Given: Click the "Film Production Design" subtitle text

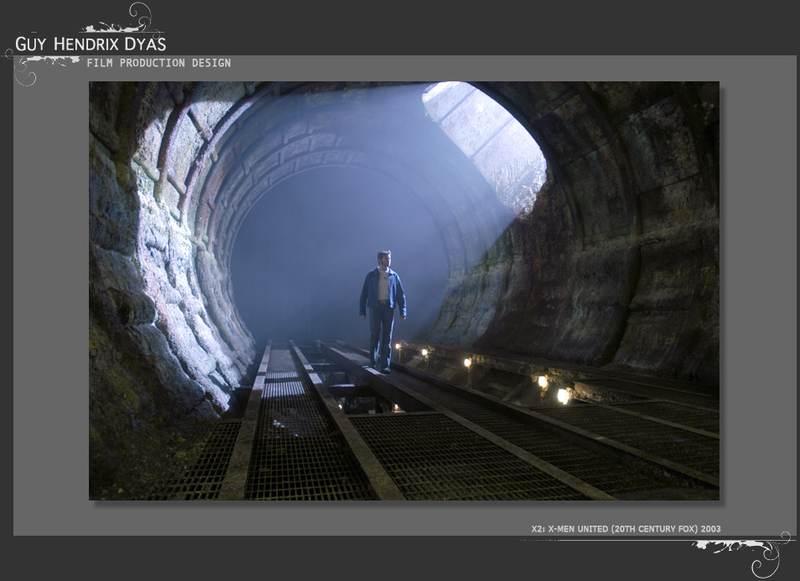Looking at the screenshot, I should 159,63.
